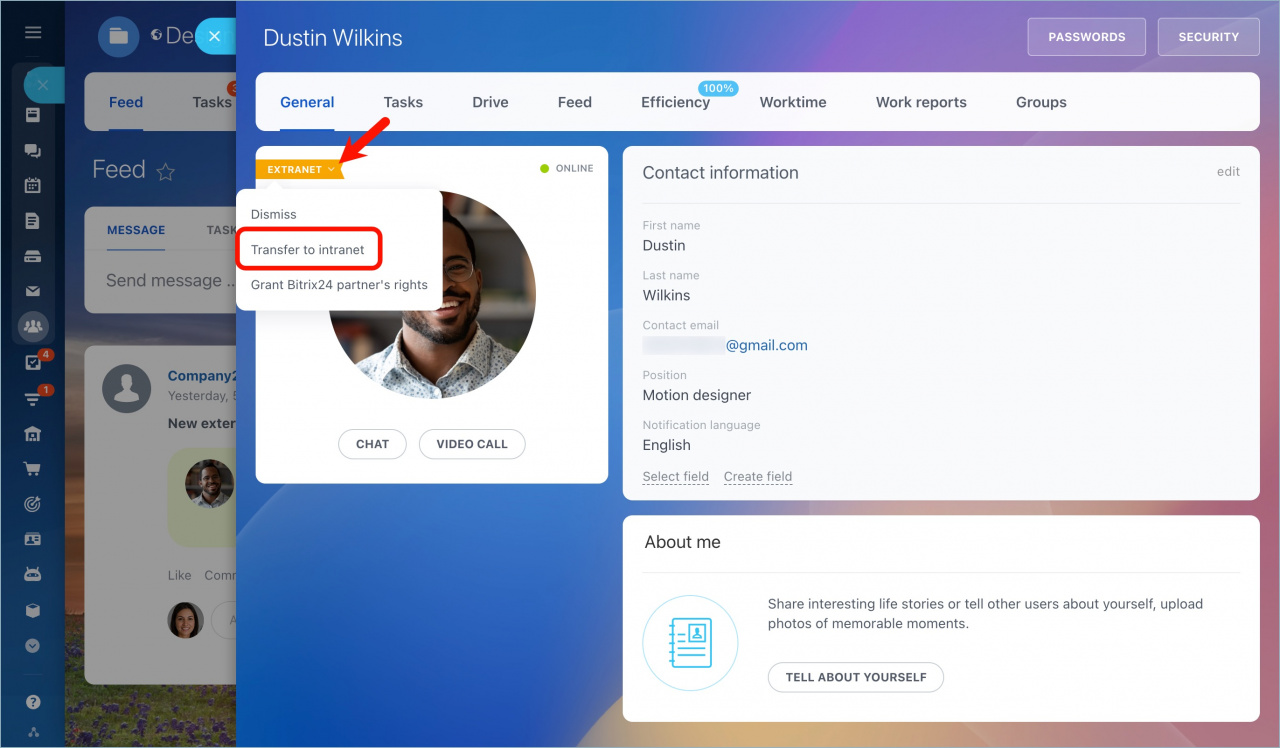
Task: Click the SECURITY button
Action: tap(1209, 37)
